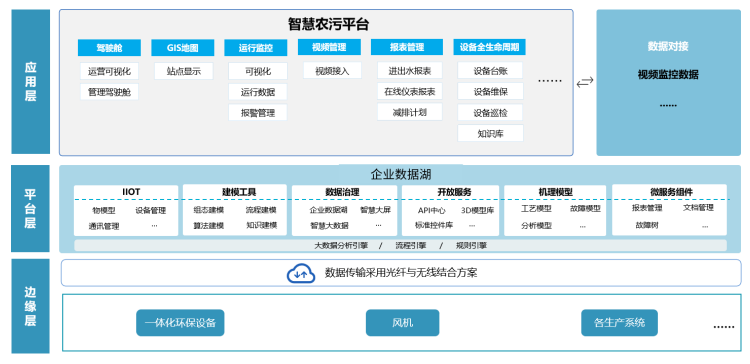Select the 进出水报表 box
This screenshot has height=364, width=750.
(410, 71)
